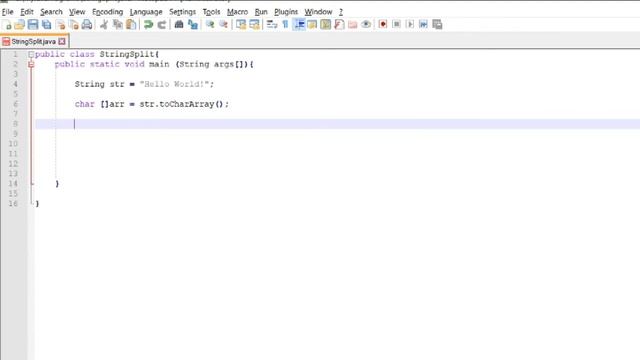
Task: Undo last edit with green arrow
Action: [x=149, y=24]
